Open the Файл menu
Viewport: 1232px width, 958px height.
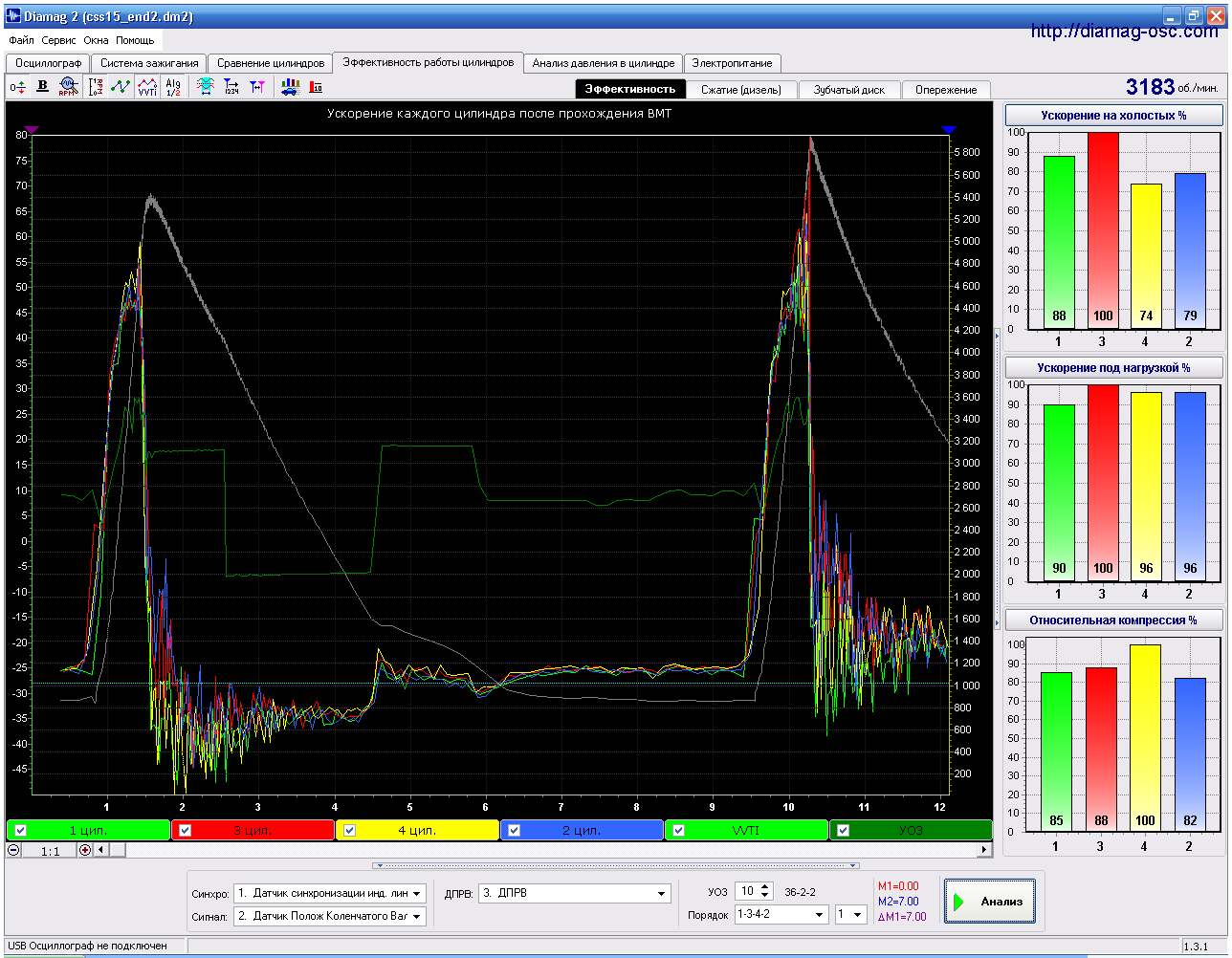(x=21, y=41)
